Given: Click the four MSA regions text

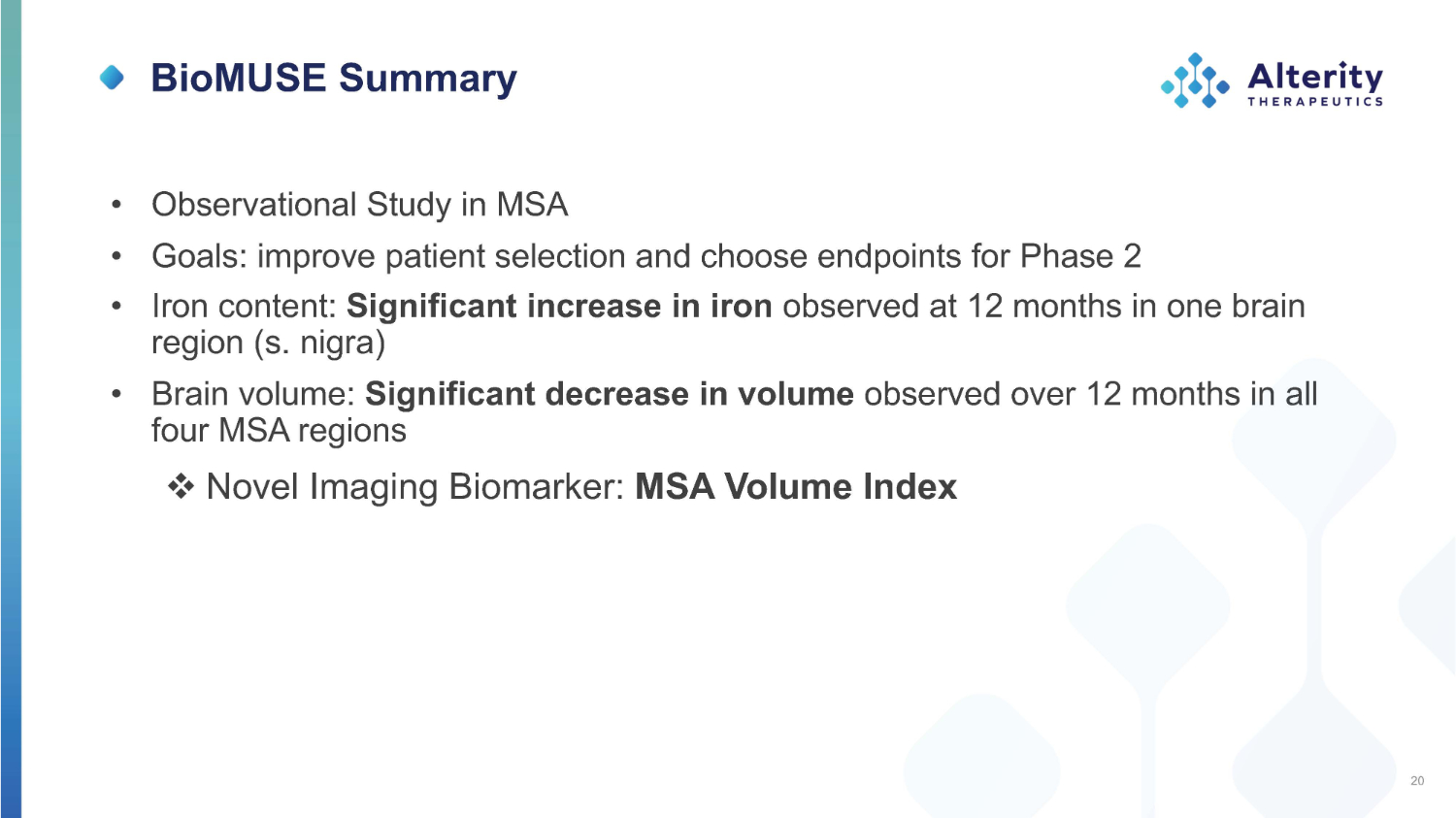Looking at the screenshot, I should click(279, 430).
